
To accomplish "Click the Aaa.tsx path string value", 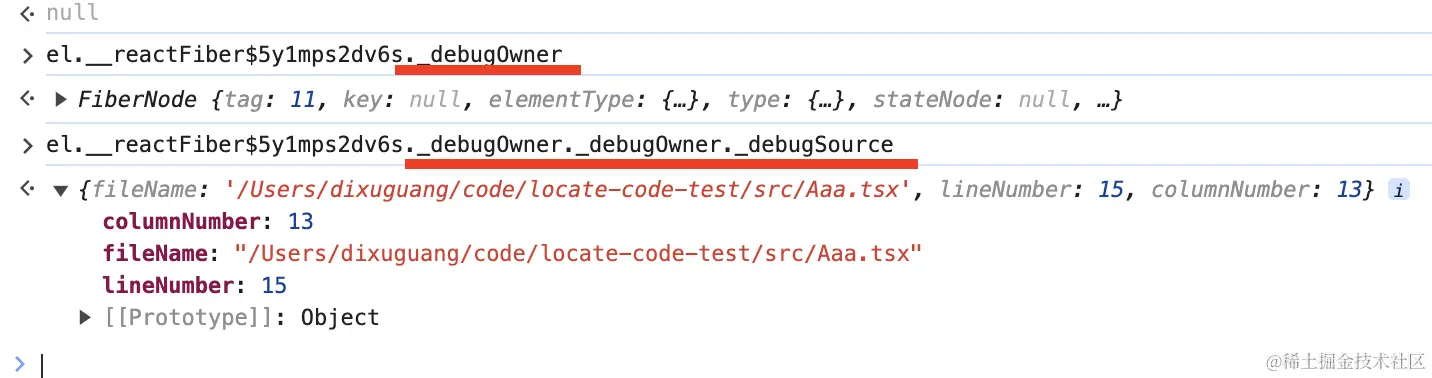I will tap(577, 253).
